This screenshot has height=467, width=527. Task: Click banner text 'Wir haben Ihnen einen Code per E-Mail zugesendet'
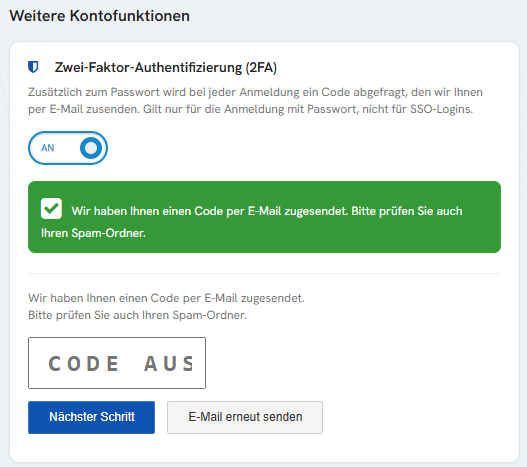click(210, 211)
